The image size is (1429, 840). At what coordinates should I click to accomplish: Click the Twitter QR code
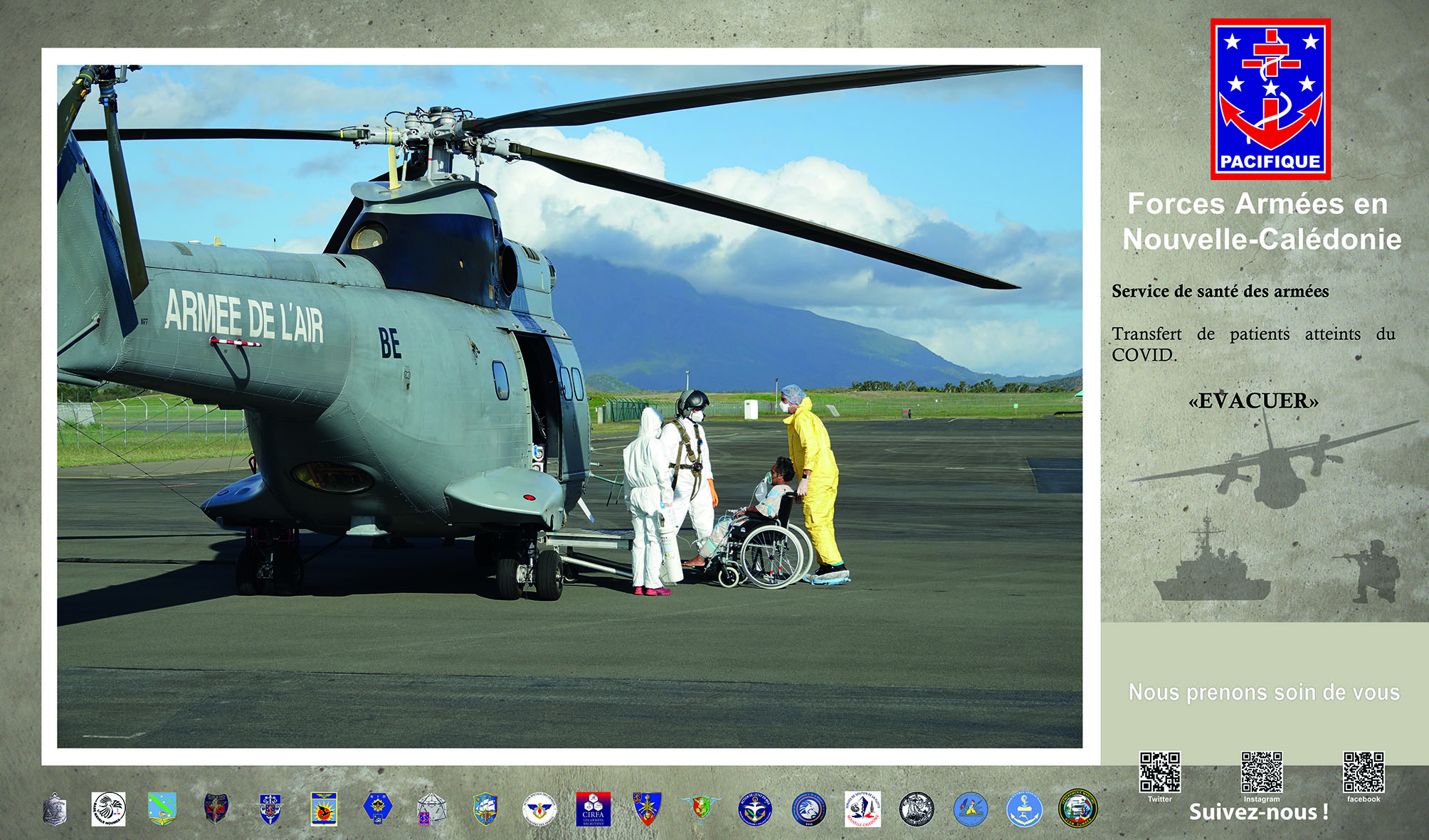click(x=1160, y=772)
